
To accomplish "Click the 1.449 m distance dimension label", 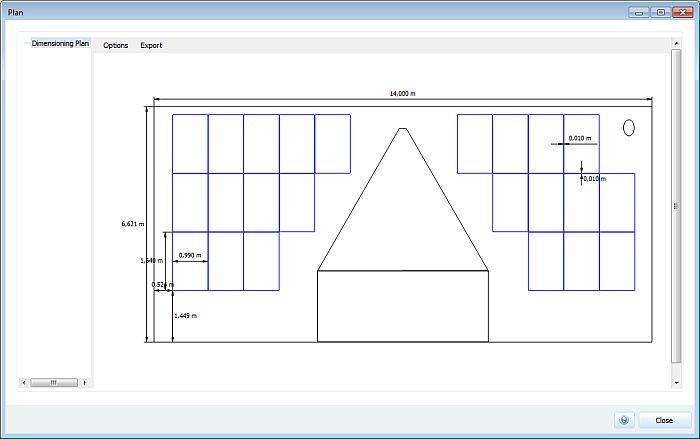I will (x=185, y=316).
